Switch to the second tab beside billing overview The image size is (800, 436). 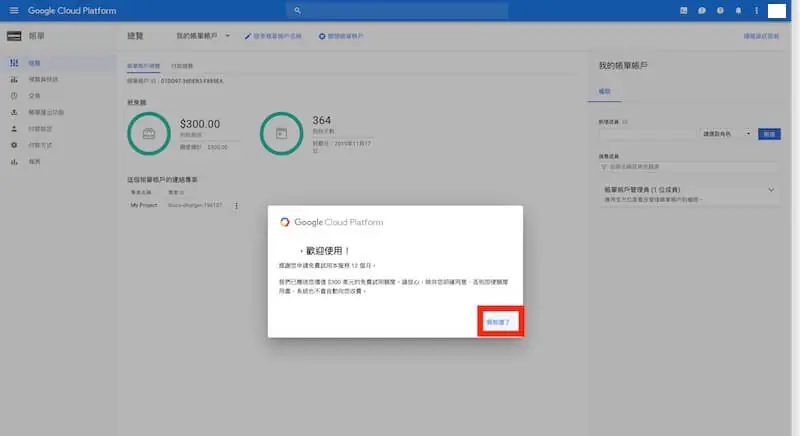(182, 66)
